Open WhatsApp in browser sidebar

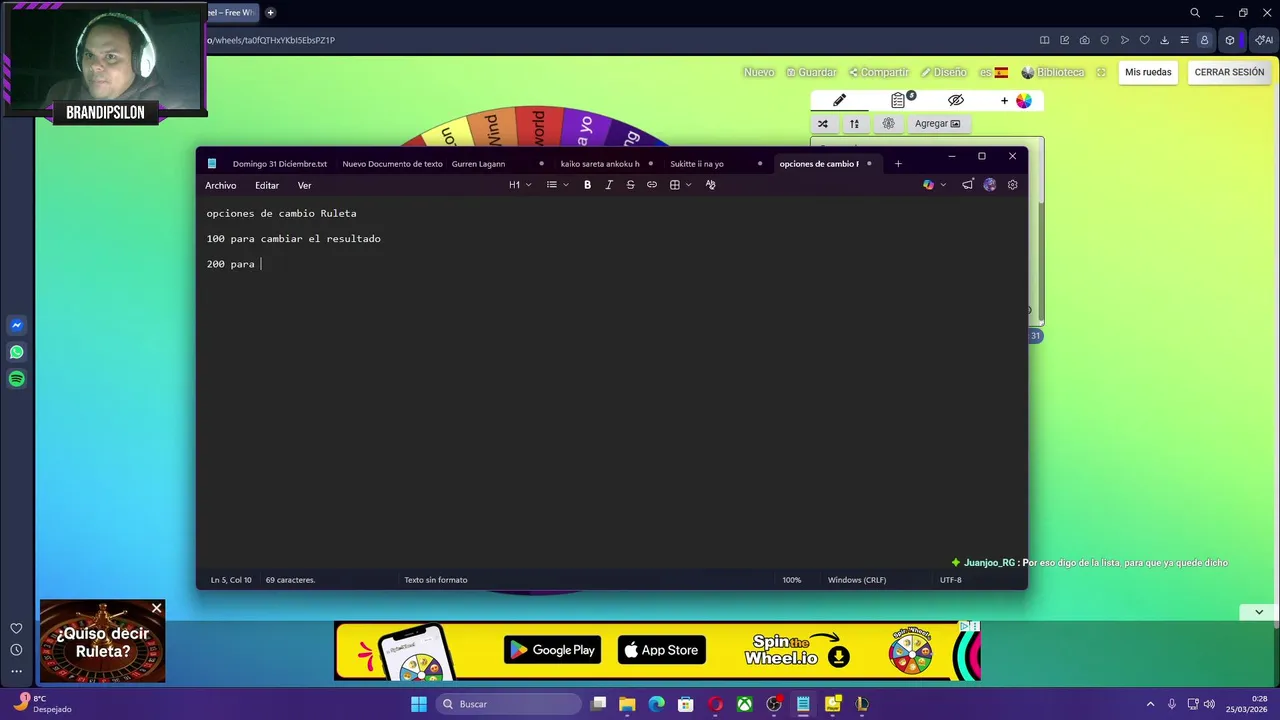click(17, 352)
